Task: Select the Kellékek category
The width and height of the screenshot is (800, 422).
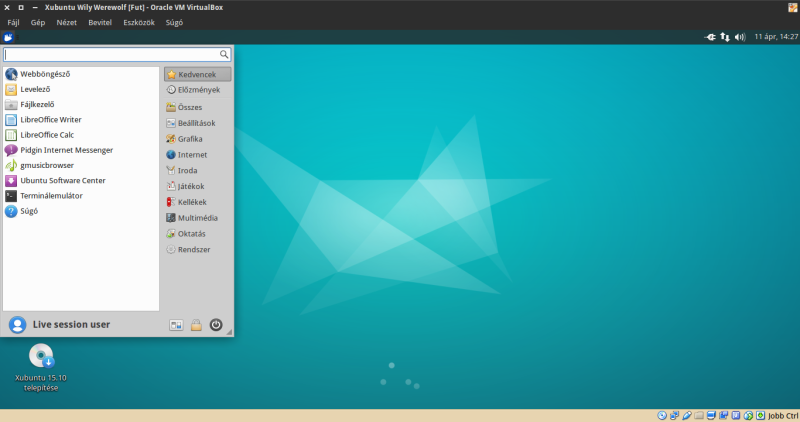Action: (197, 203)
